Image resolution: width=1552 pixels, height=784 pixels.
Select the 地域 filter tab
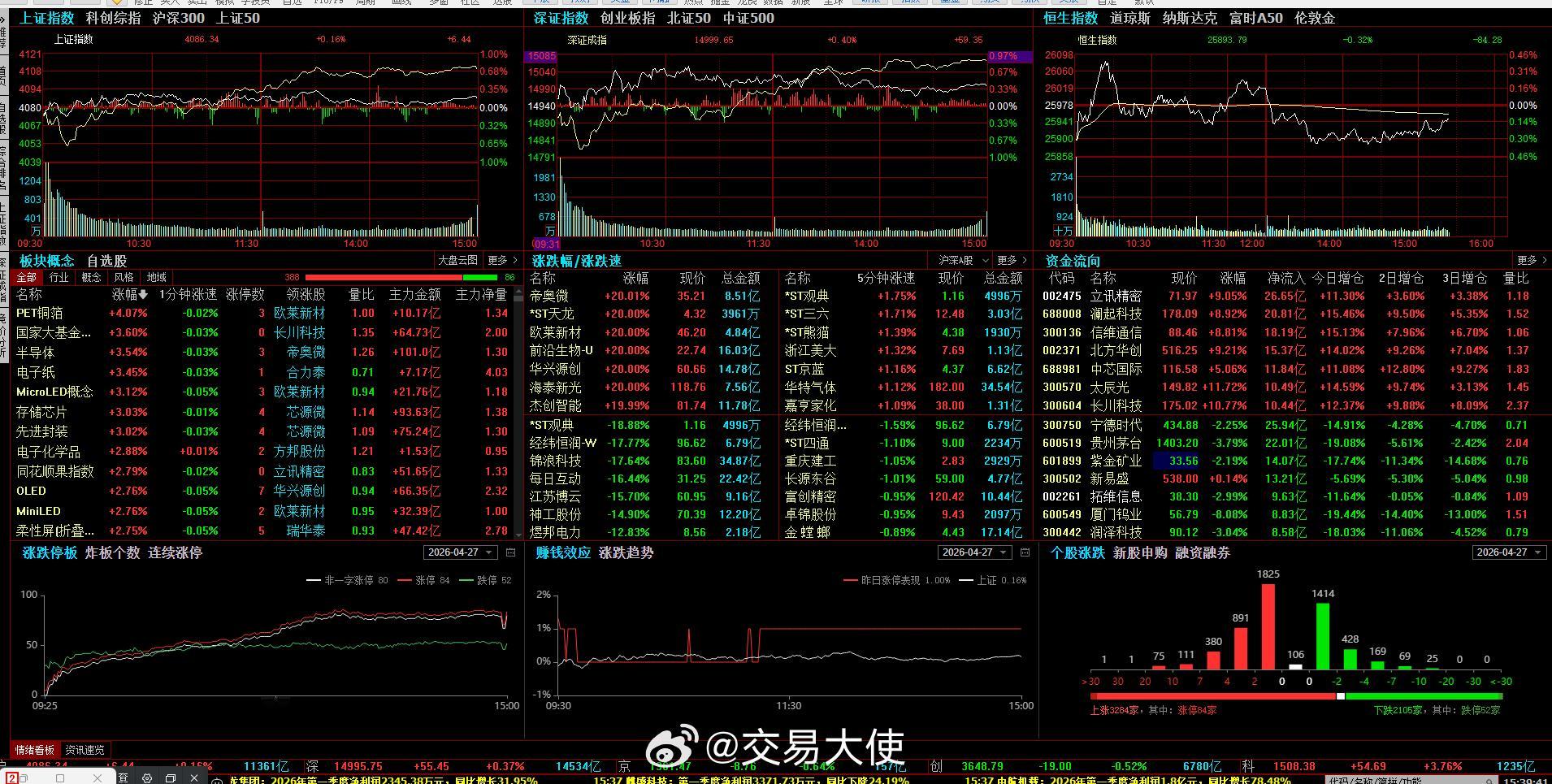[157, 277]
